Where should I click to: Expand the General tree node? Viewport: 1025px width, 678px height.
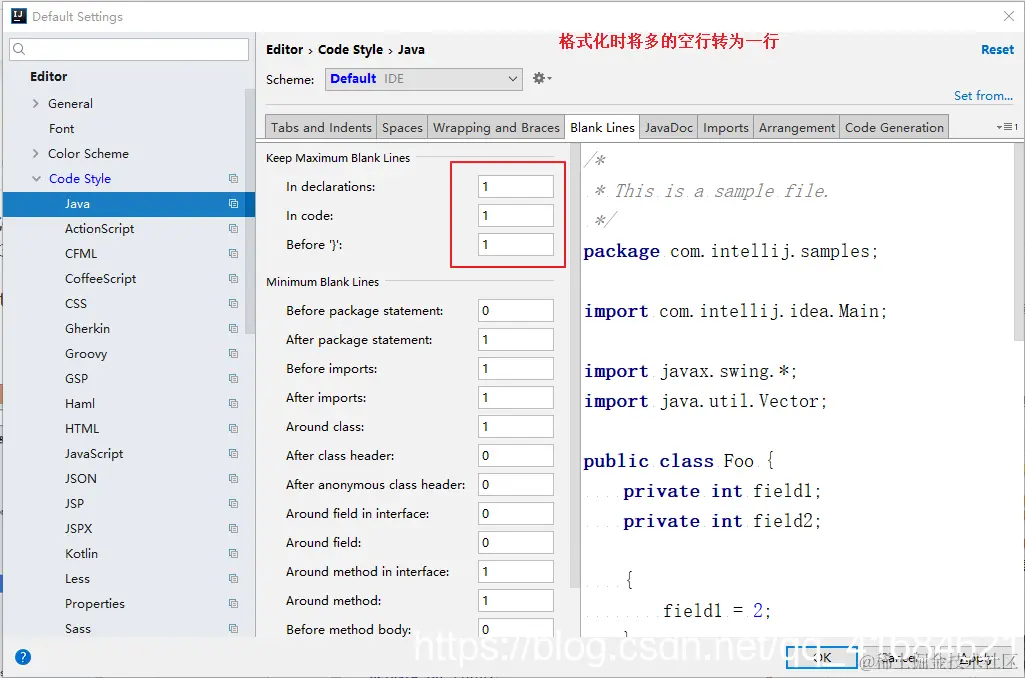(x=35, y=103)
